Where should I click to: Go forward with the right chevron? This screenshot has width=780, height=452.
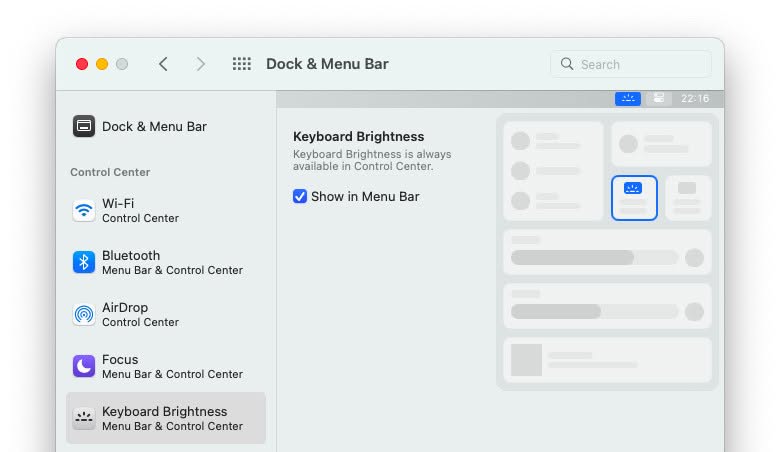pos(200,64)
